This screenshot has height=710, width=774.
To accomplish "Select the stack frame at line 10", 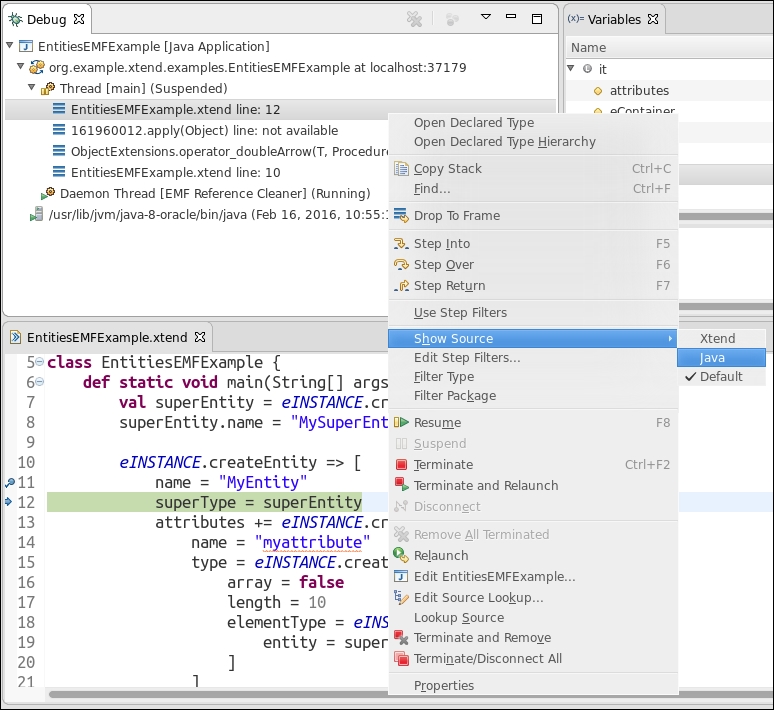I will pyautogui.click(x=175, y=173).
